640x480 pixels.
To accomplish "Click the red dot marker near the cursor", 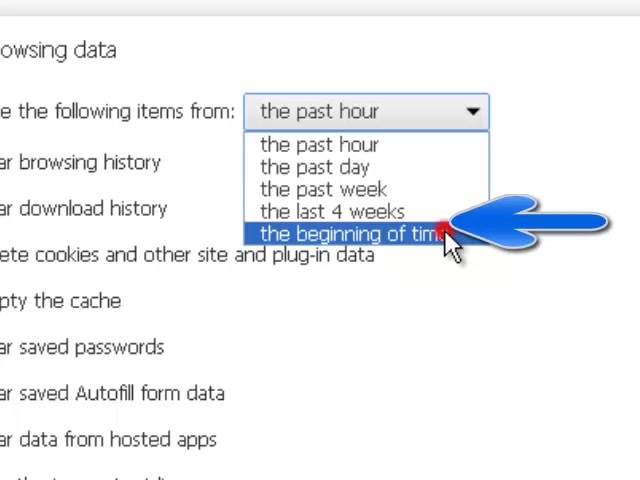I will (442, 227).
